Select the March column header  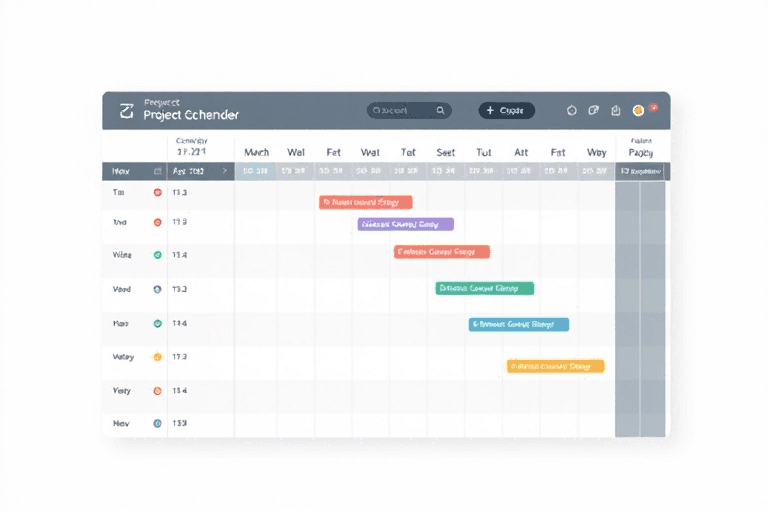256,152
